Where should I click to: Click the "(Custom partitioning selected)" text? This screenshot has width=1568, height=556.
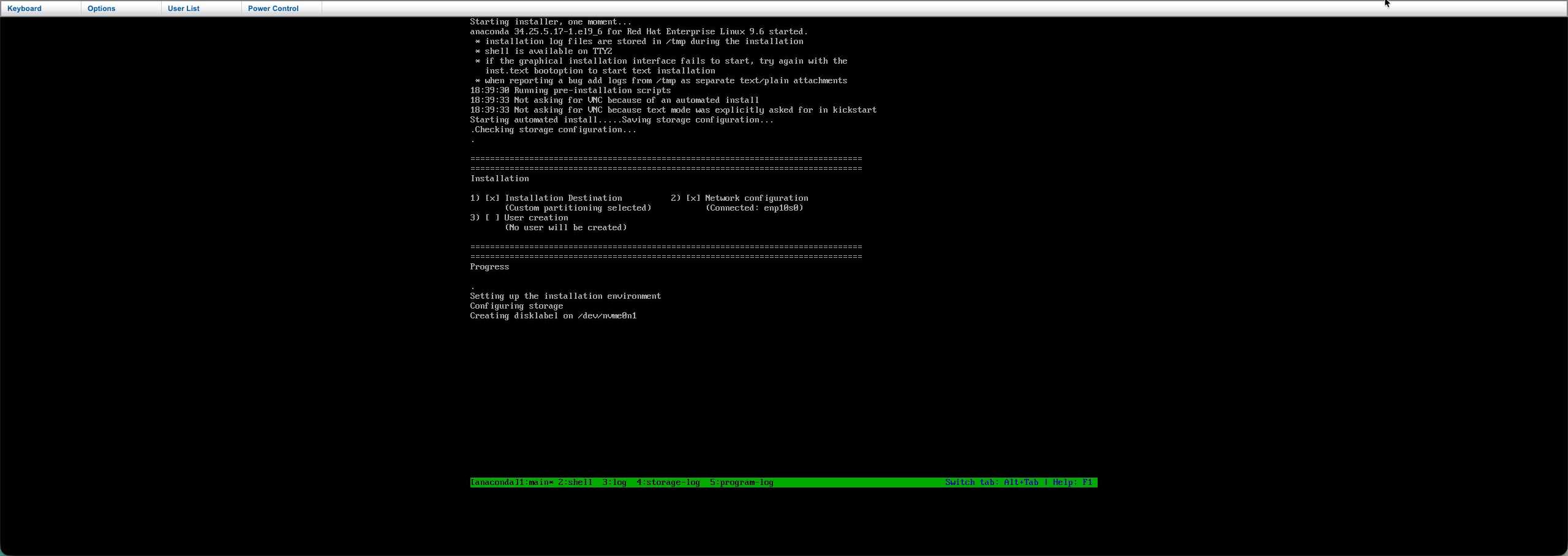click(578, 208)
